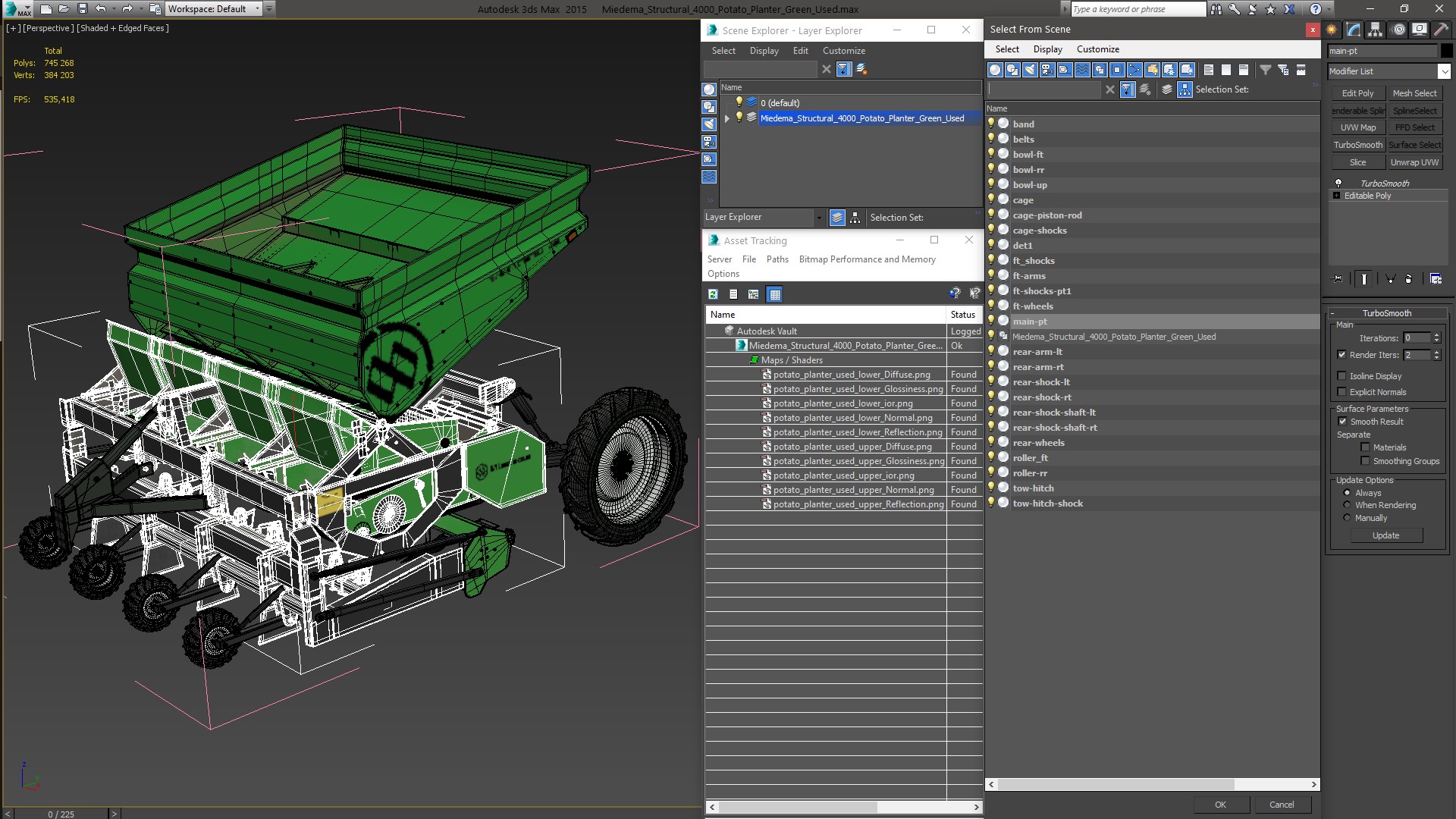Open the 3ds Max application menu
The width and height of the screenshot is (1456, 819).
tap(17, 9)
